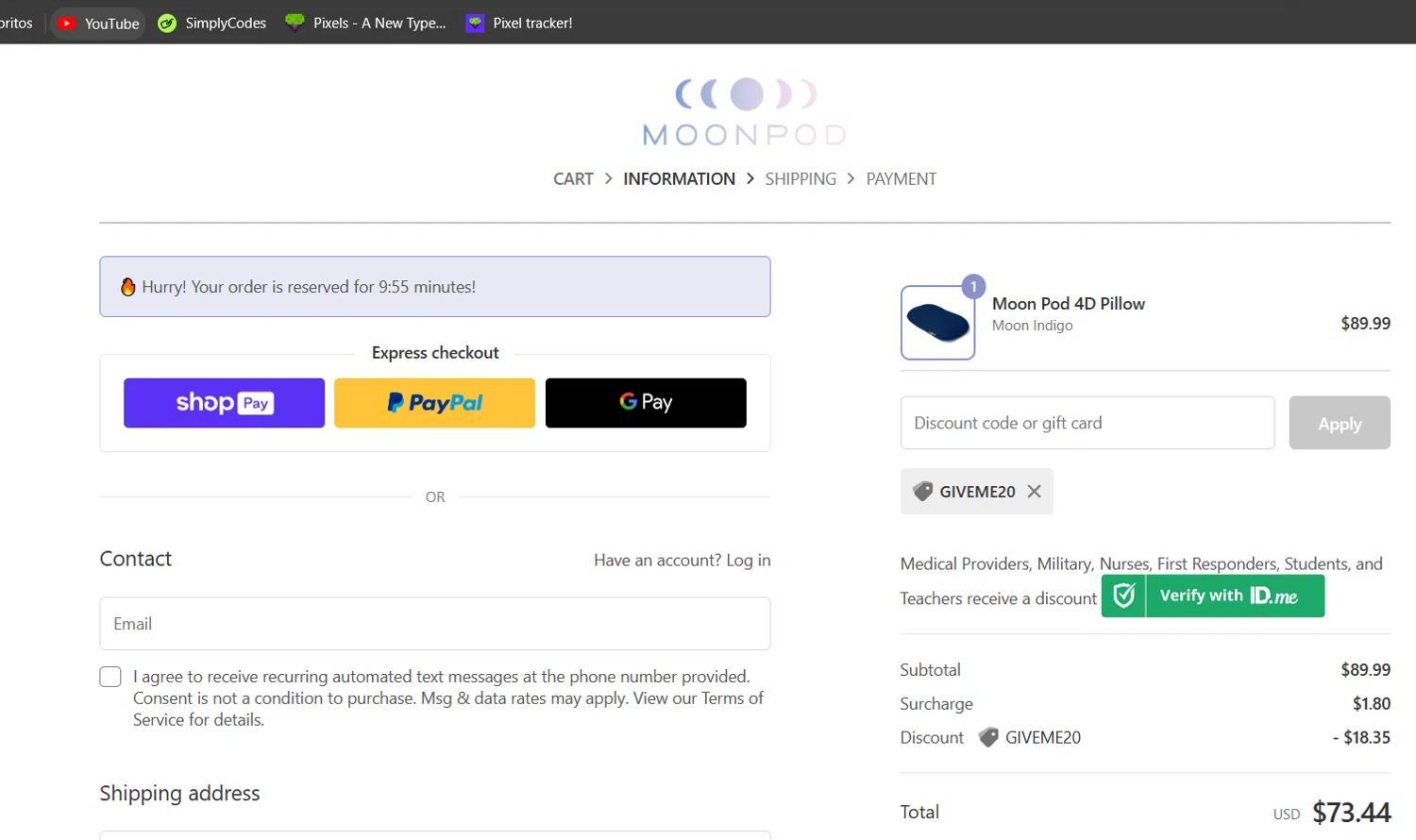The image size is (1416, 840).
Task: Click the quantity badge on the pillow image
Action: tap(973, 286)
